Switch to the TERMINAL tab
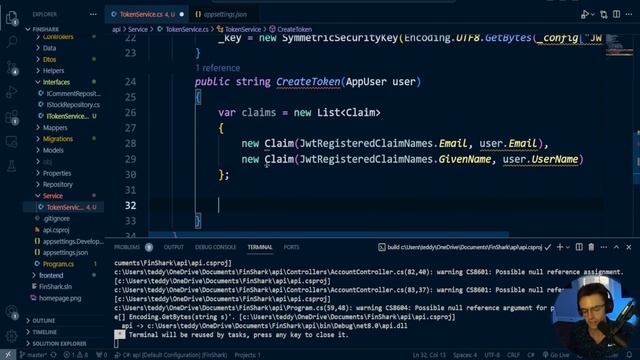 (x=260, y=247)
